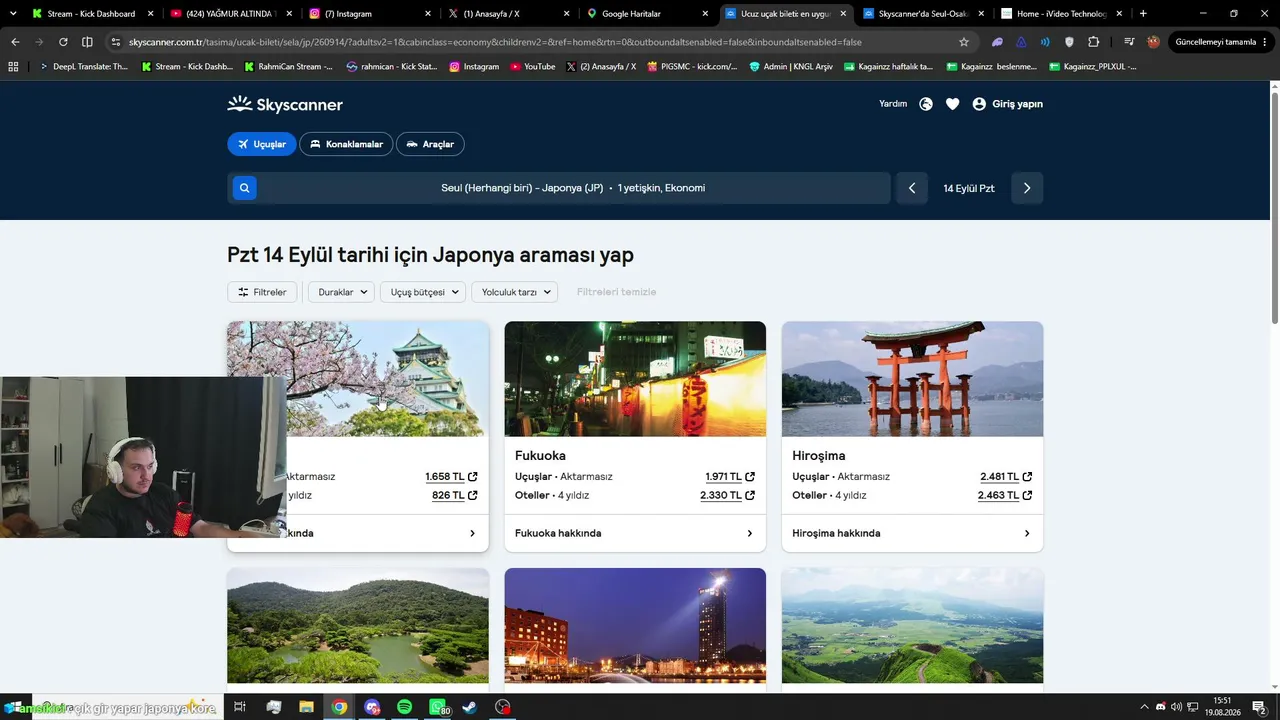Switch to Home - iVideo Technology tab
This screenshot has width=1280, height=720.
1063,14
